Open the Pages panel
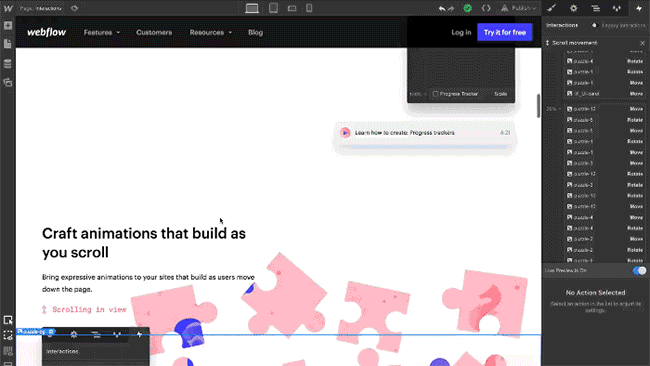Image resolution: width=650 pixels, height=366 pixels. pyautogui.click(x=8, y=44)
